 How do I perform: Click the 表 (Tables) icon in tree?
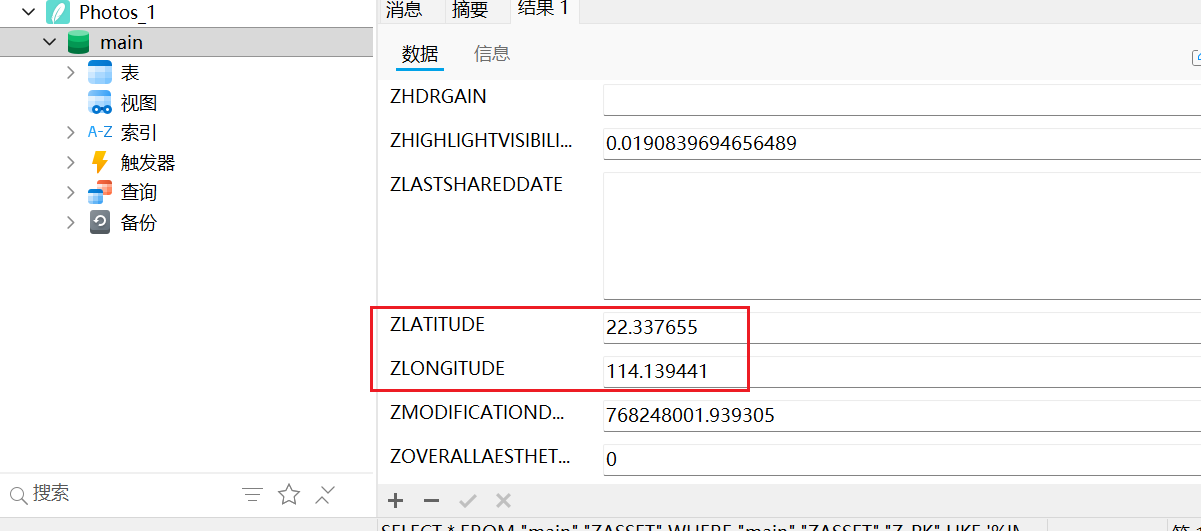[x=100, y=73]
